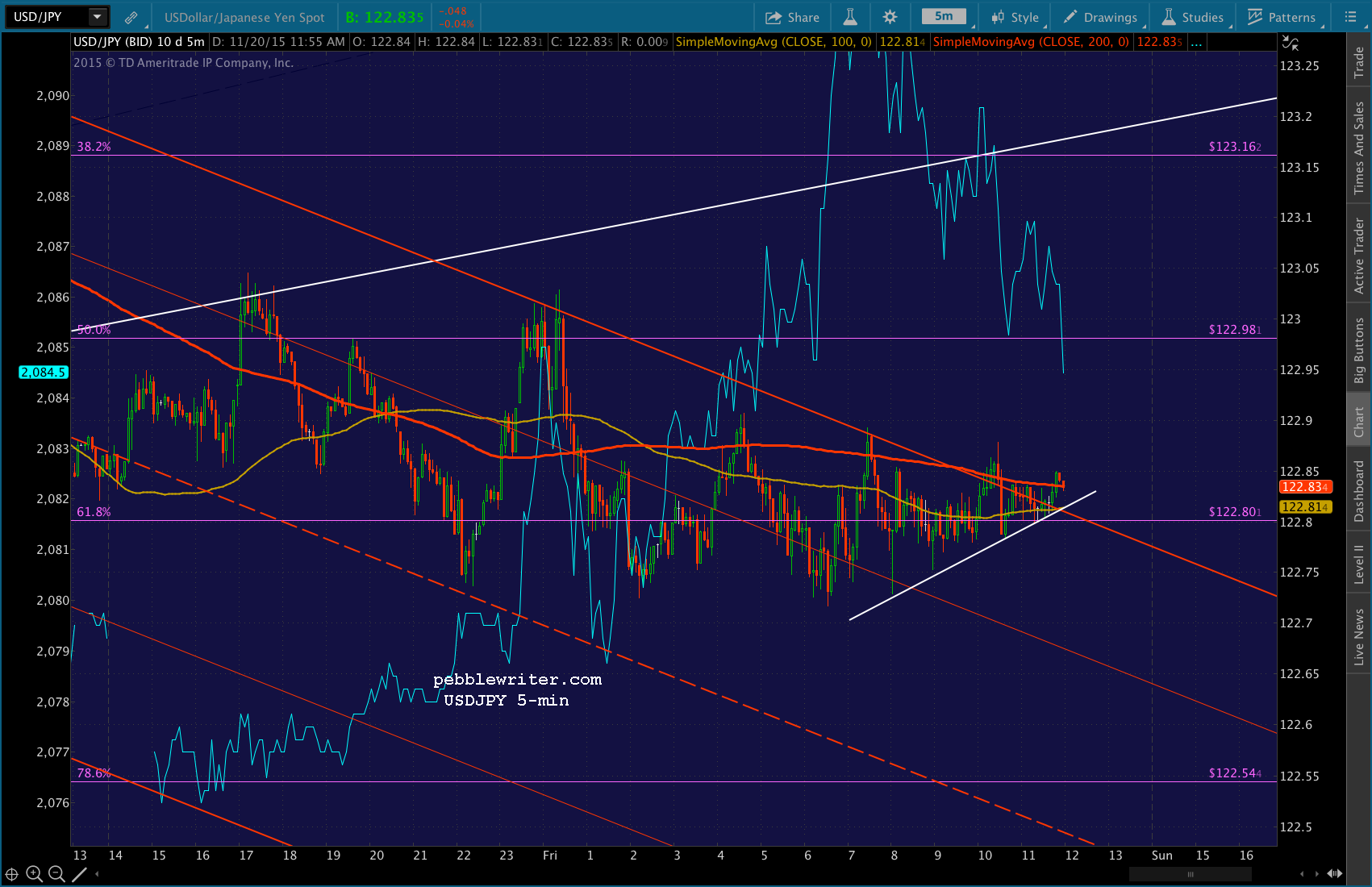Screen dimensions: 1372x887
Task: Open the Dashboard side tab
Action: [1359, 490]
